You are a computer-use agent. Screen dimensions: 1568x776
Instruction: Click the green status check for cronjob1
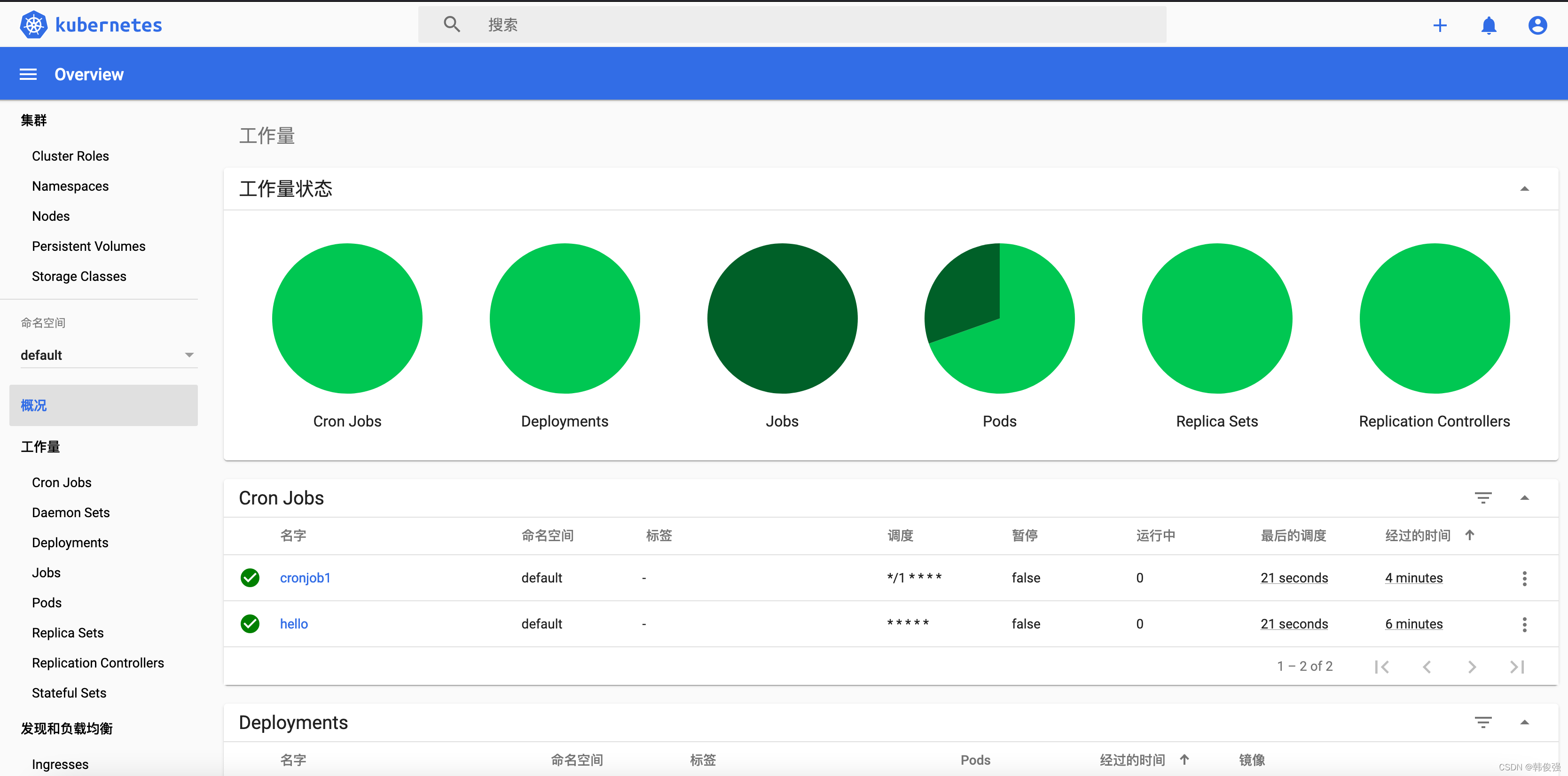pos(250,578)
